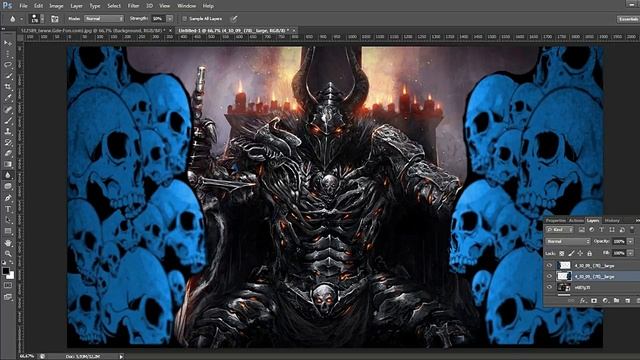Image resolution: width=640 pixels, height=360 pixels.
Task: Select the Clone Stamp tool
Action: tap(8, 131)
